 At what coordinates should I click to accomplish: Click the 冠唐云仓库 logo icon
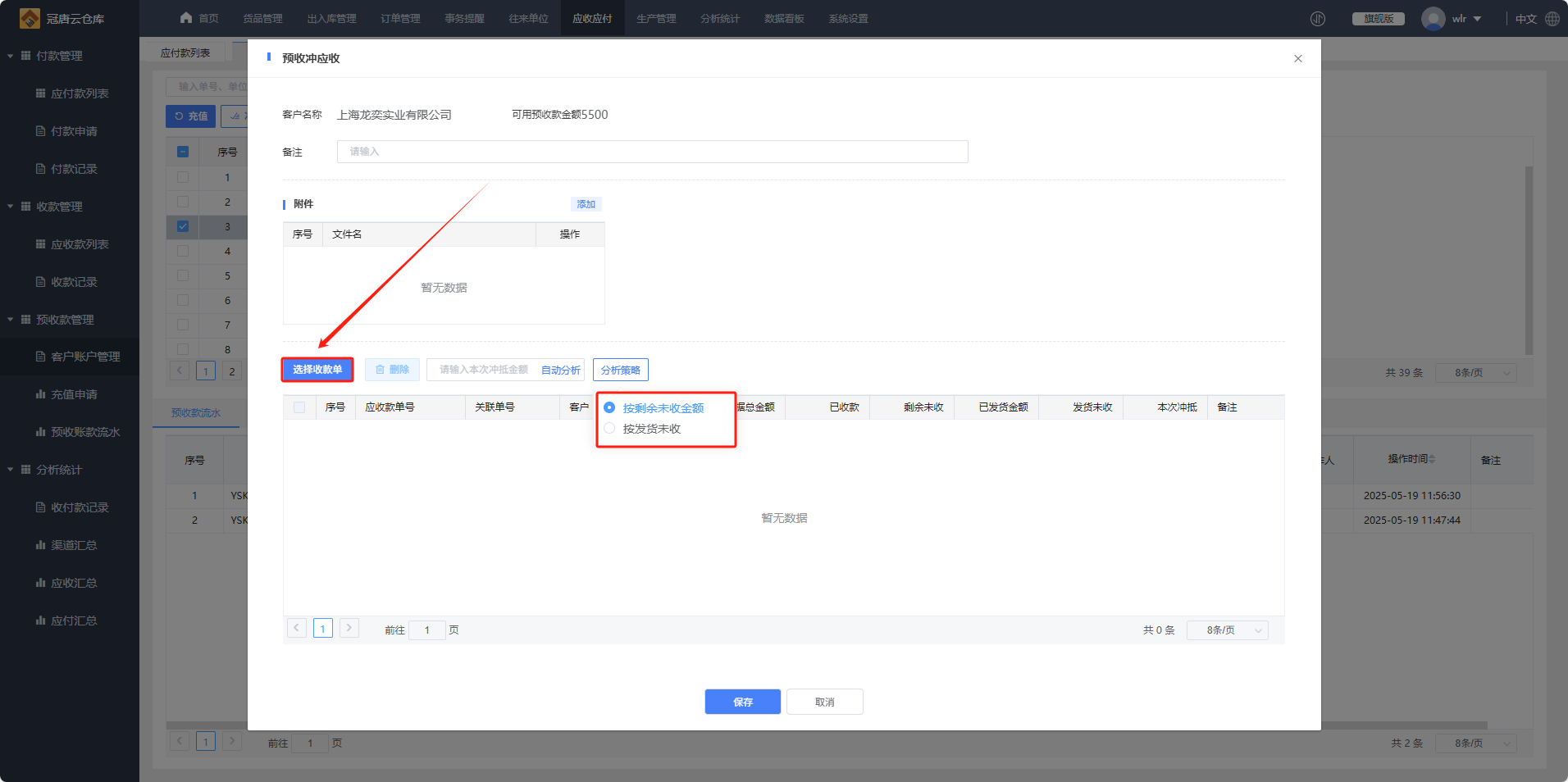tap(30, 18)
